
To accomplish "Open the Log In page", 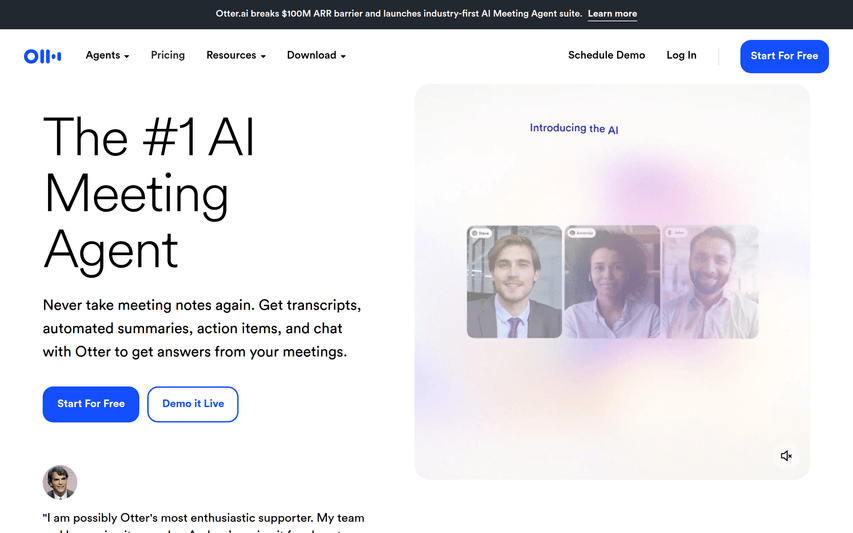I will (681, 56).
